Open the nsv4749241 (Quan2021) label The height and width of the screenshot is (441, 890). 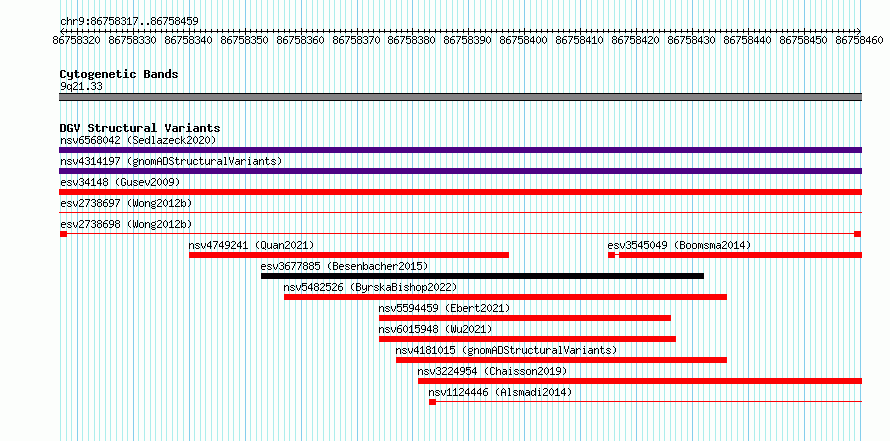click(x=251, y=245)
